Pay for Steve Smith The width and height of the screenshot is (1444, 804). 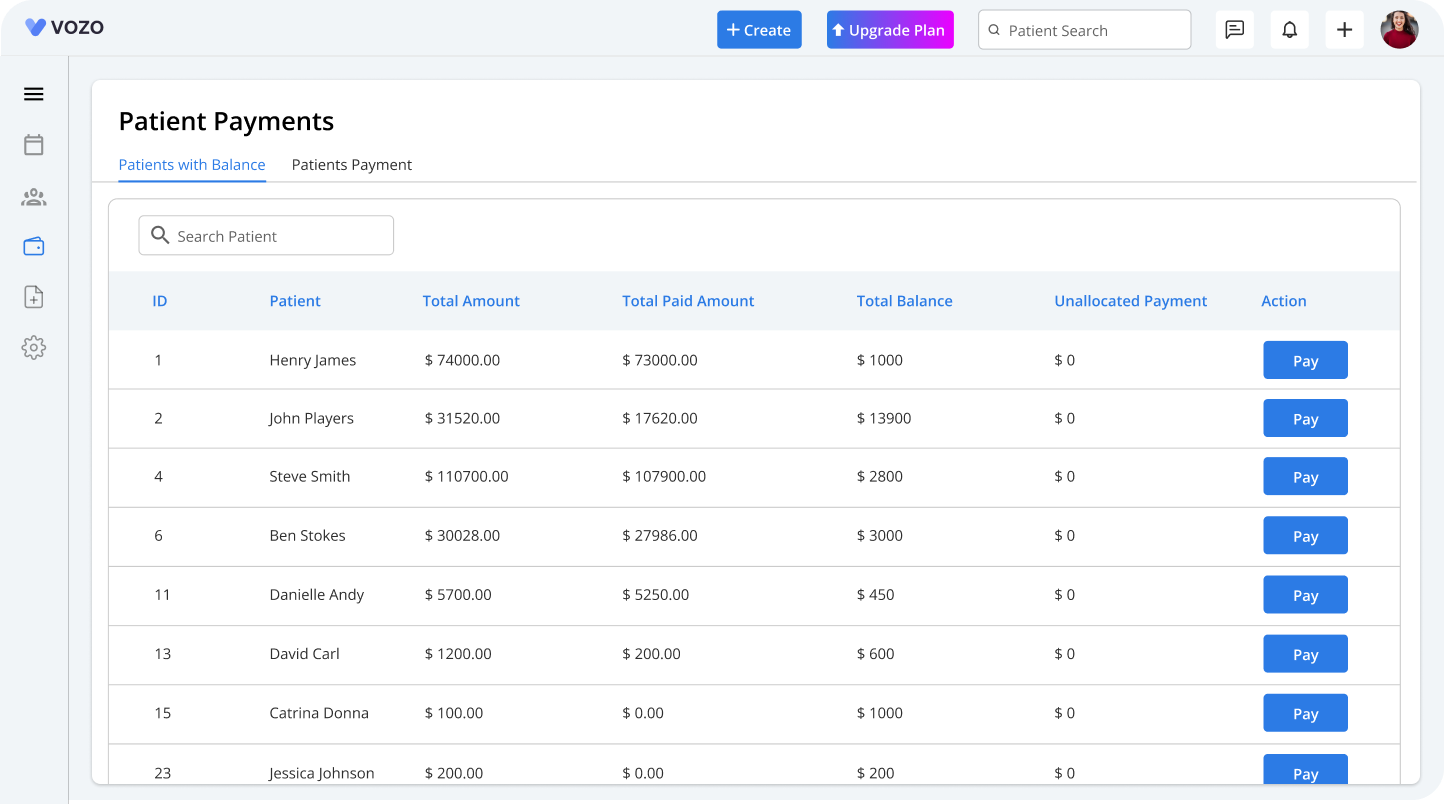(1305, 477)
